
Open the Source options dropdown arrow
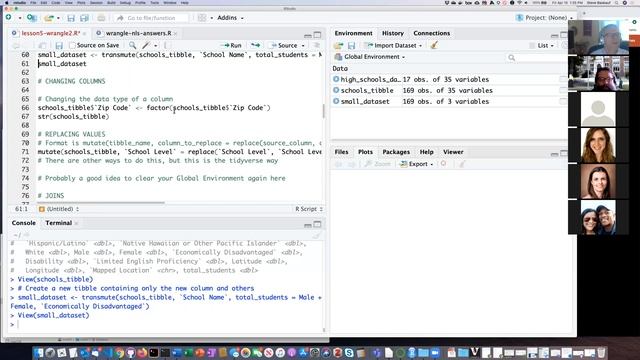303,46
